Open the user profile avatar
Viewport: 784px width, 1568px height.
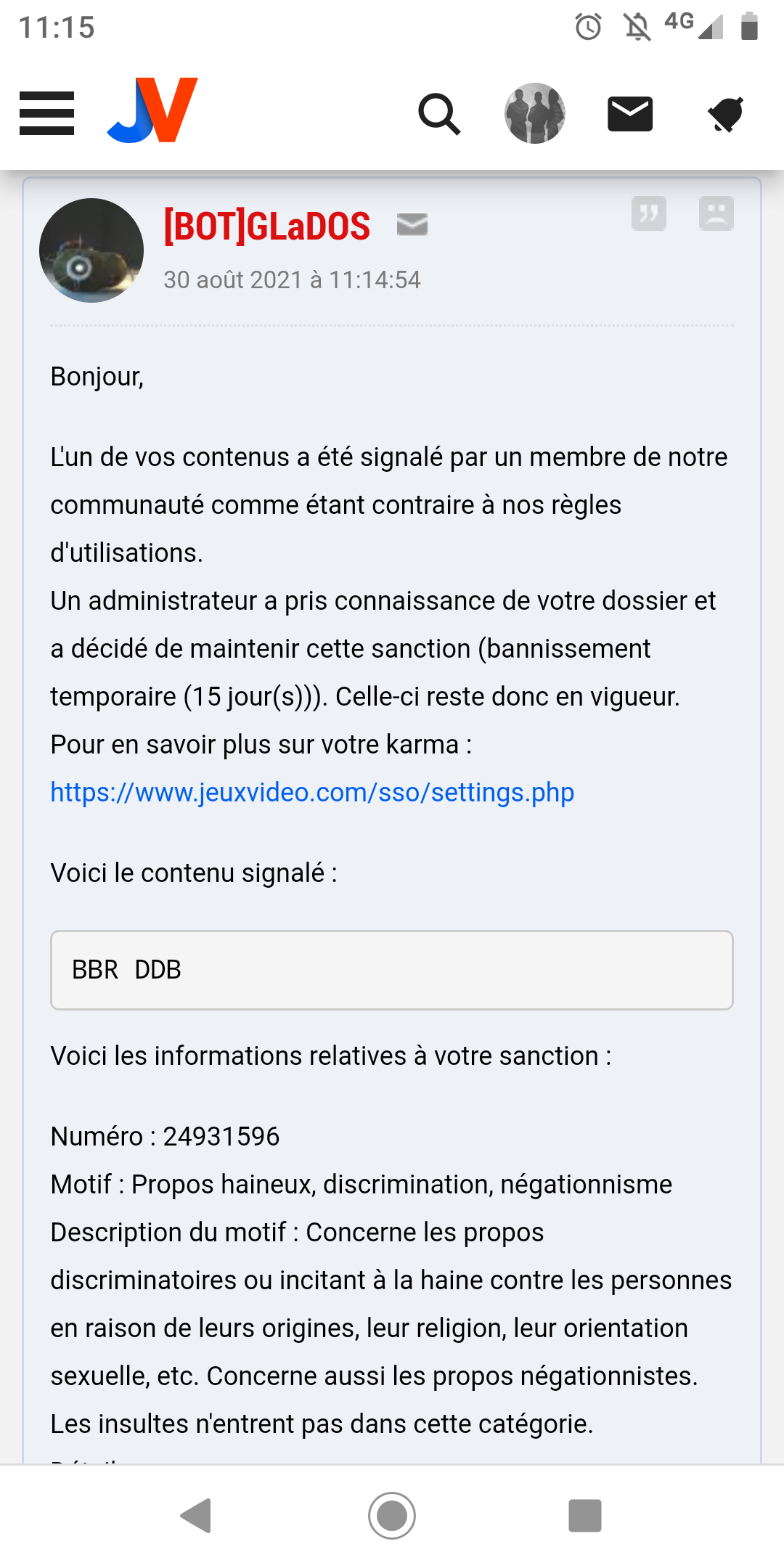(x=535, y=113)
